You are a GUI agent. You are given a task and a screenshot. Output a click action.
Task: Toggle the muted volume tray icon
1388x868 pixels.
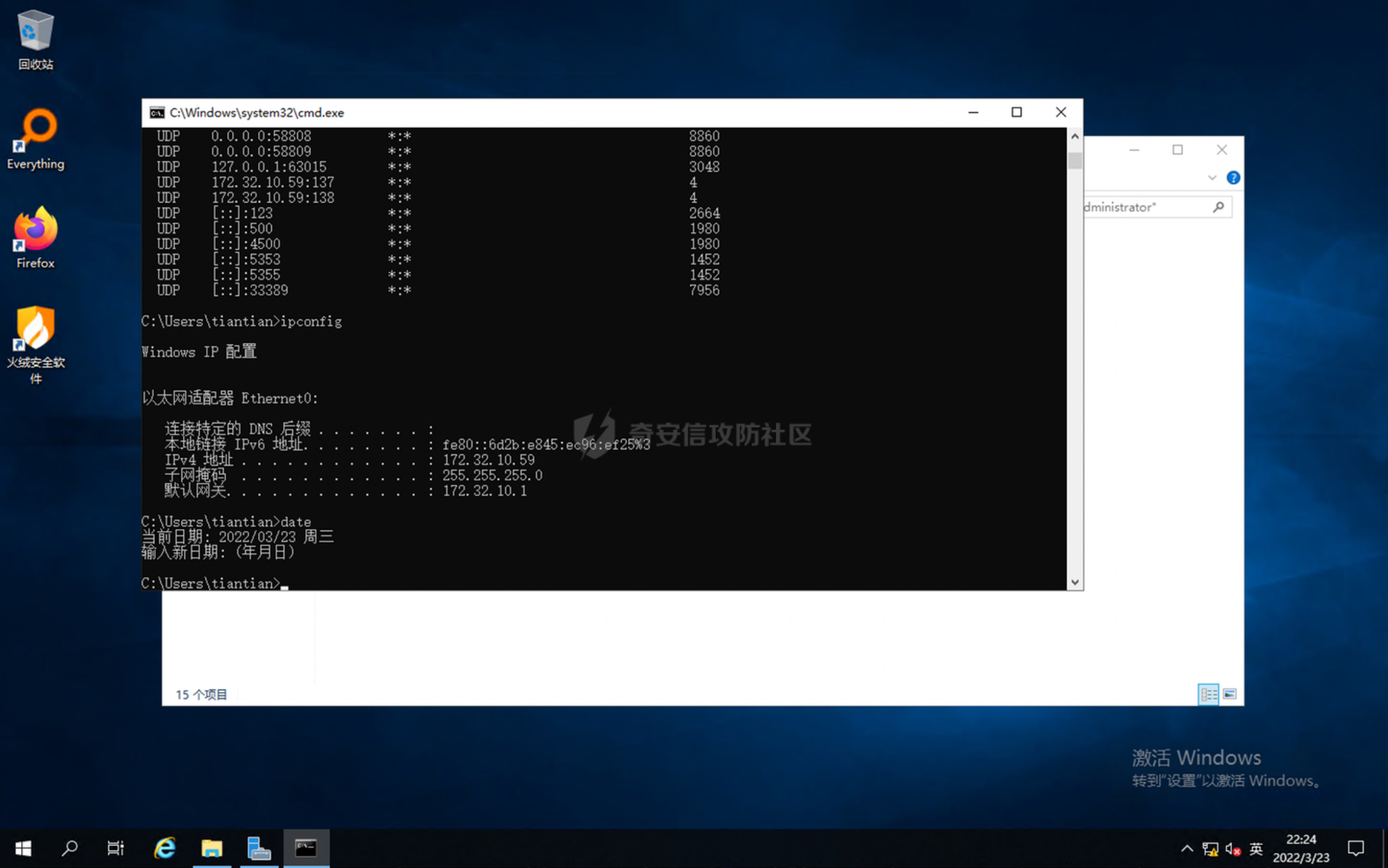point(1232,849)
